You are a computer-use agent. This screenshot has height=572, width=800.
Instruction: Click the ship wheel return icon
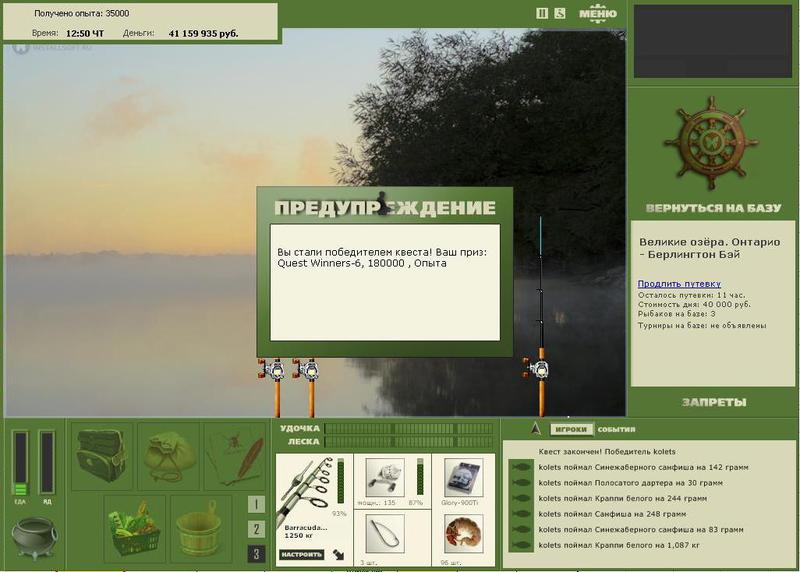(x=711, y=143)
